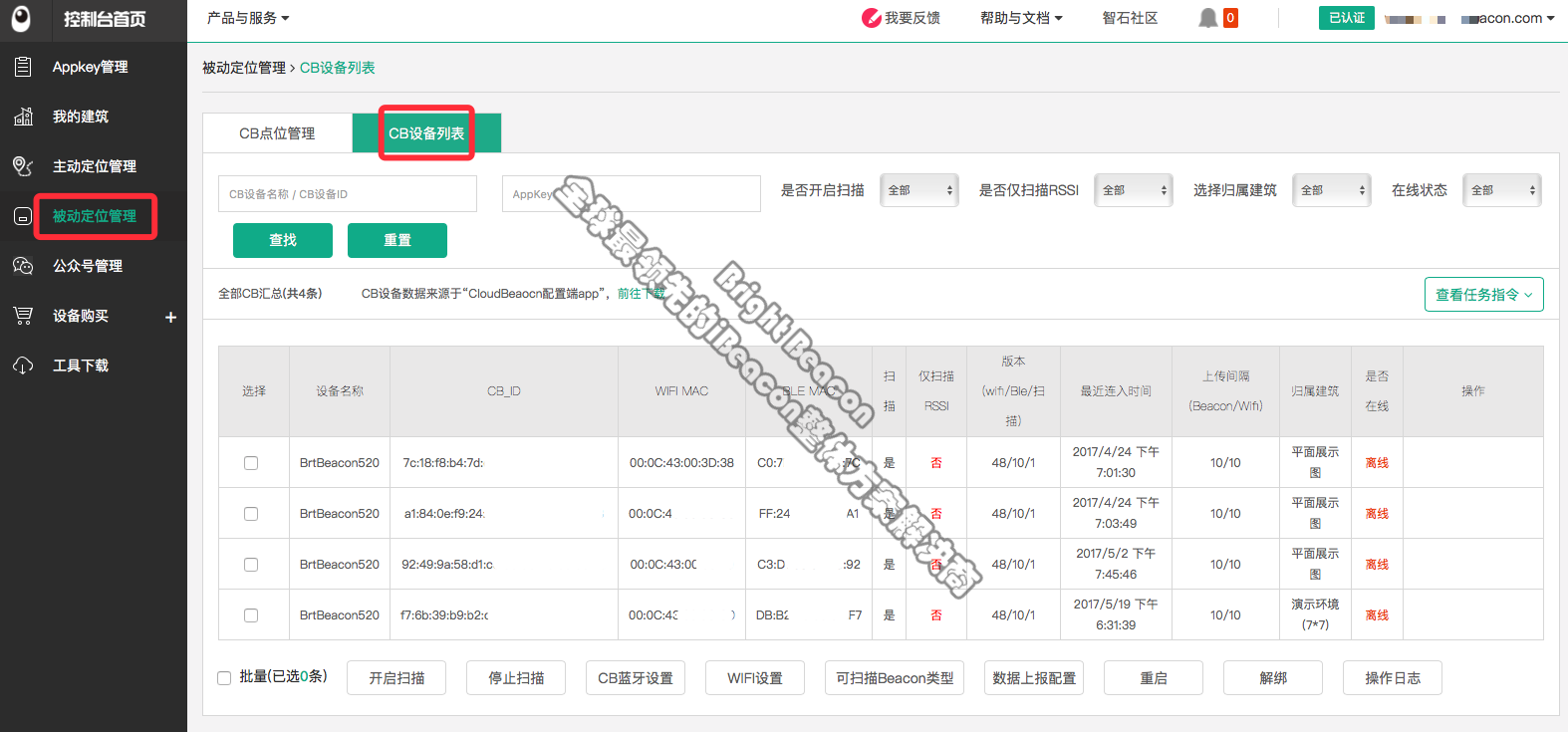1568x732 pixels.
Task: Click the 数据上报配置 button
Action: 1034,678
